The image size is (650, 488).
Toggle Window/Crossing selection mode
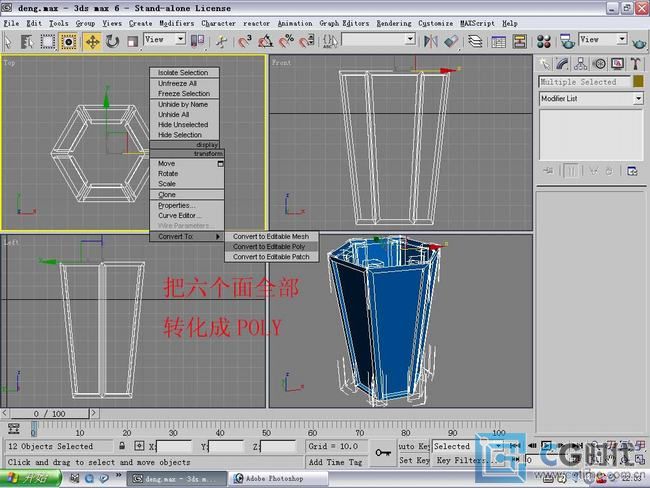(68, 41)
